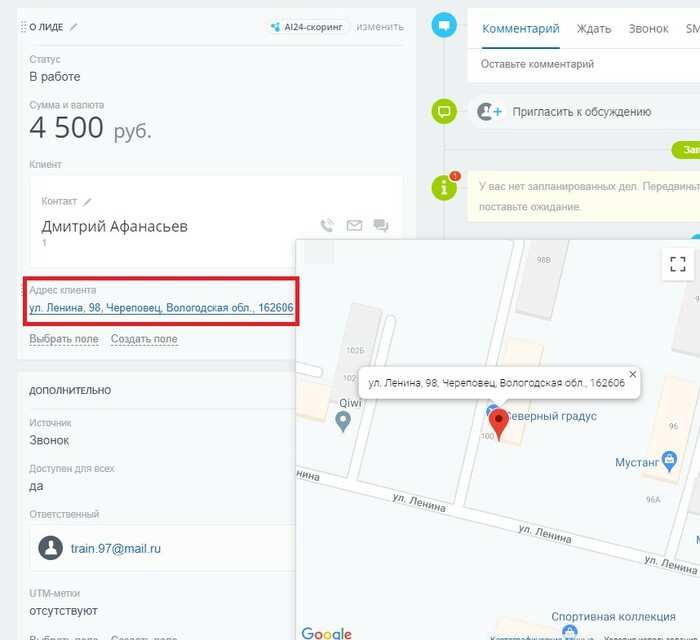Click 'Северный градус' map label
Viewport: 700px width, 640px height.
tap(552, 416)
